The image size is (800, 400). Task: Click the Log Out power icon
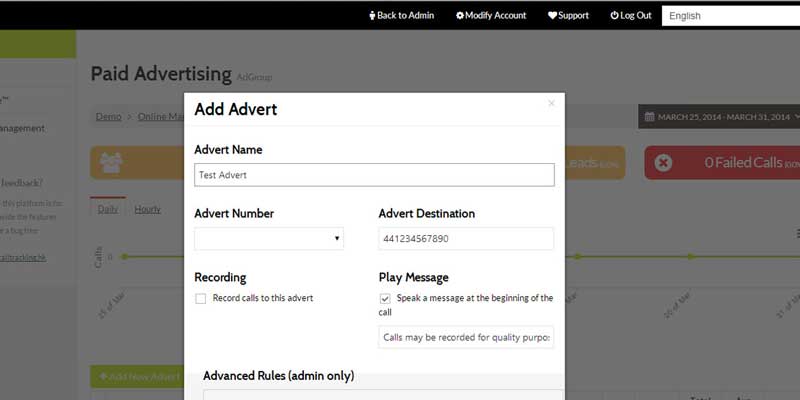614,15
